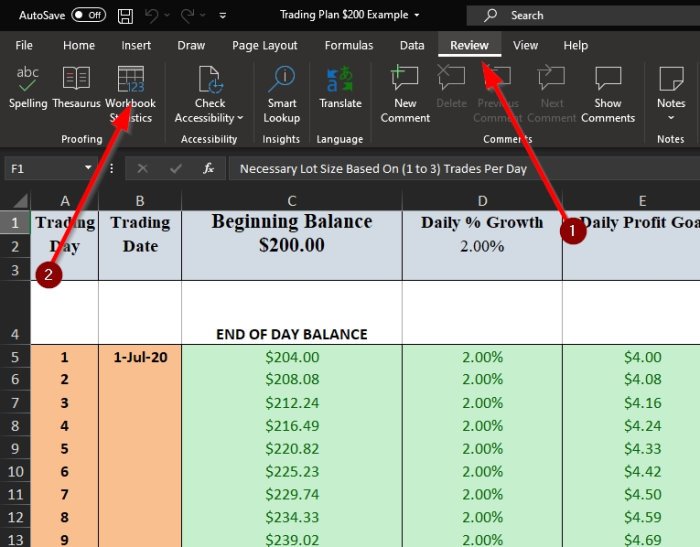Click the formula bar text field

pos(464,169)
